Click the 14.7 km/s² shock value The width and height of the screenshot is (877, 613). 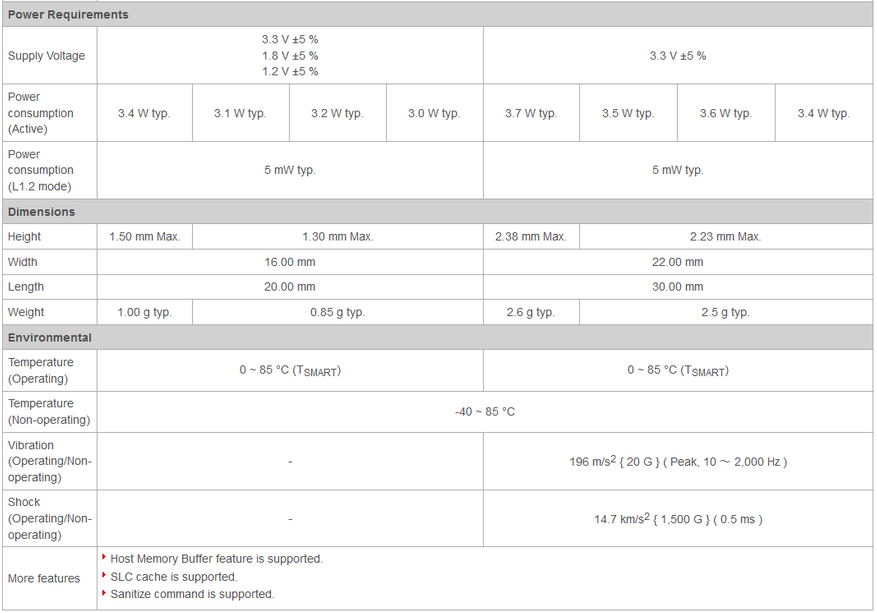click(678, 519)
